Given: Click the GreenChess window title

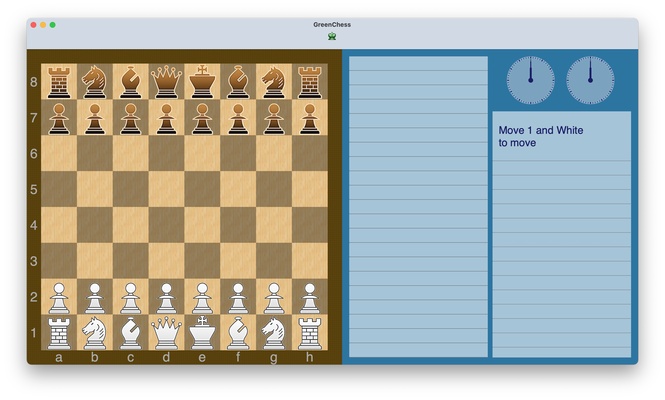Looking at the screenshot, I should tap(332, 25).
